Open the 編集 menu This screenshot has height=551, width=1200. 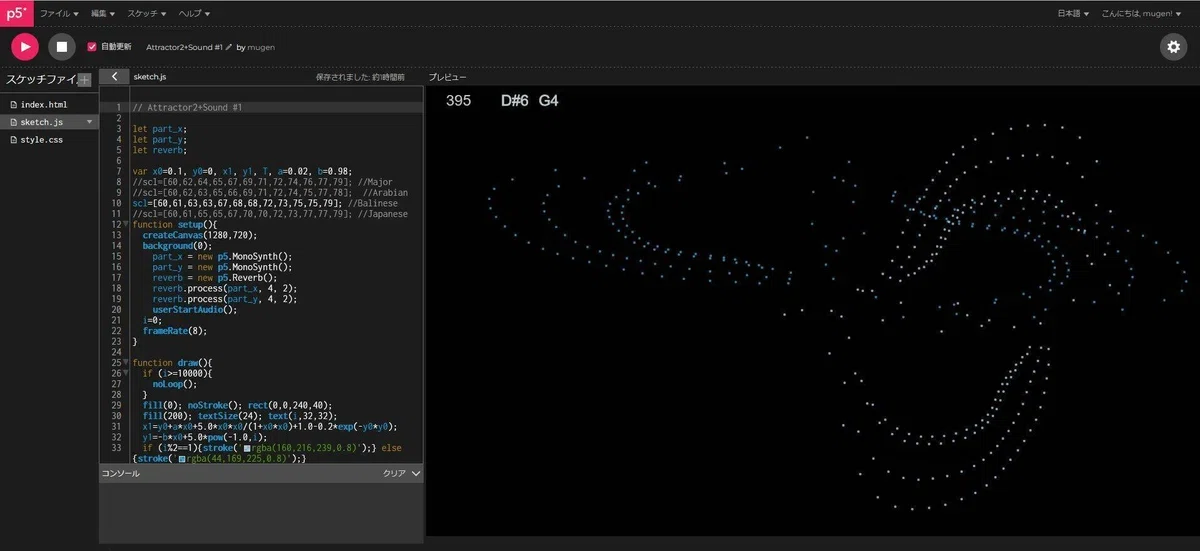[x=103, y=14]
